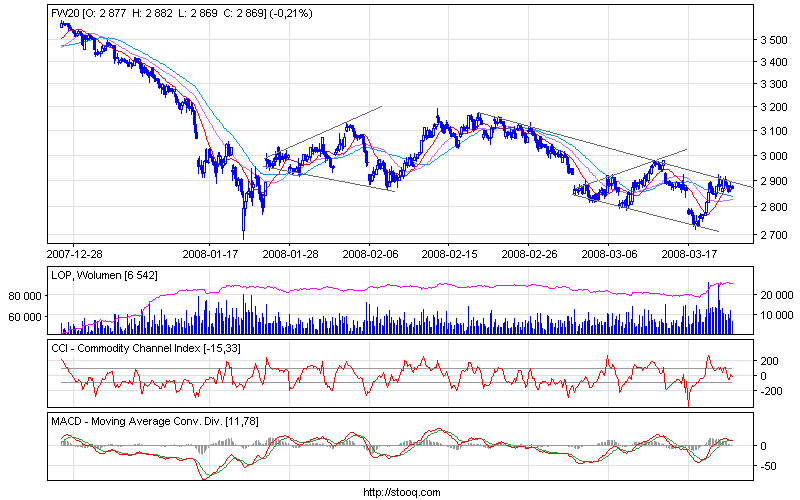Click left volume axis value 80 000
Image resolution: width=800 pixels, height=500 pixels.
click(x=25, y=296)
